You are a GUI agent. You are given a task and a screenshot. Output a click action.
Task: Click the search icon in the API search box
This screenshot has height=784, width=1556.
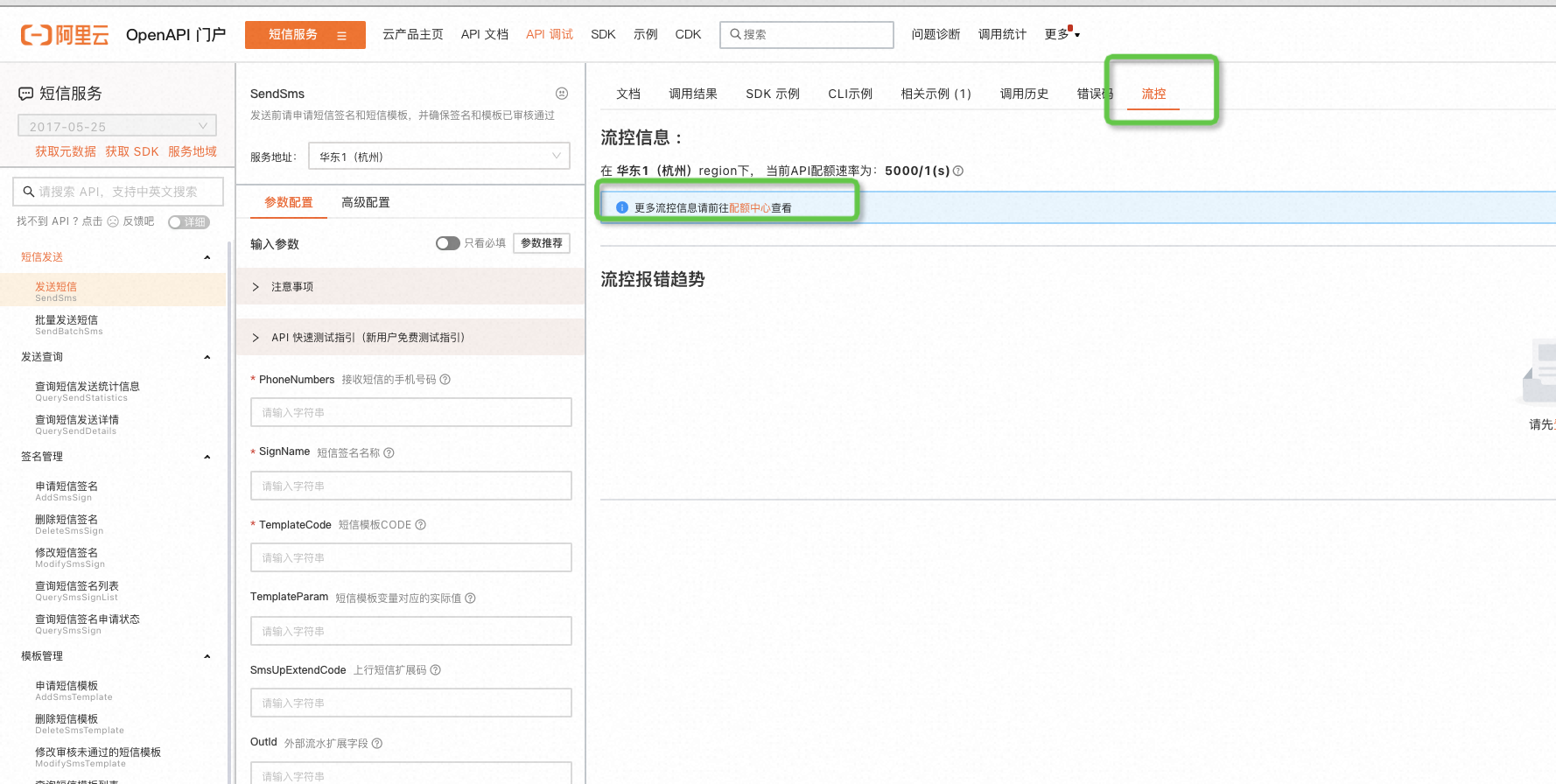tap(29, 192)
